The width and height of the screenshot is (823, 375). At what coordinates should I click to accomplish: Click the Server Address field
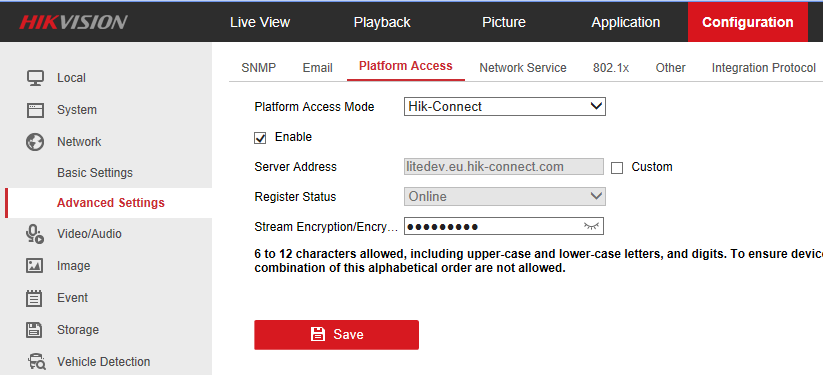(504, 167)
